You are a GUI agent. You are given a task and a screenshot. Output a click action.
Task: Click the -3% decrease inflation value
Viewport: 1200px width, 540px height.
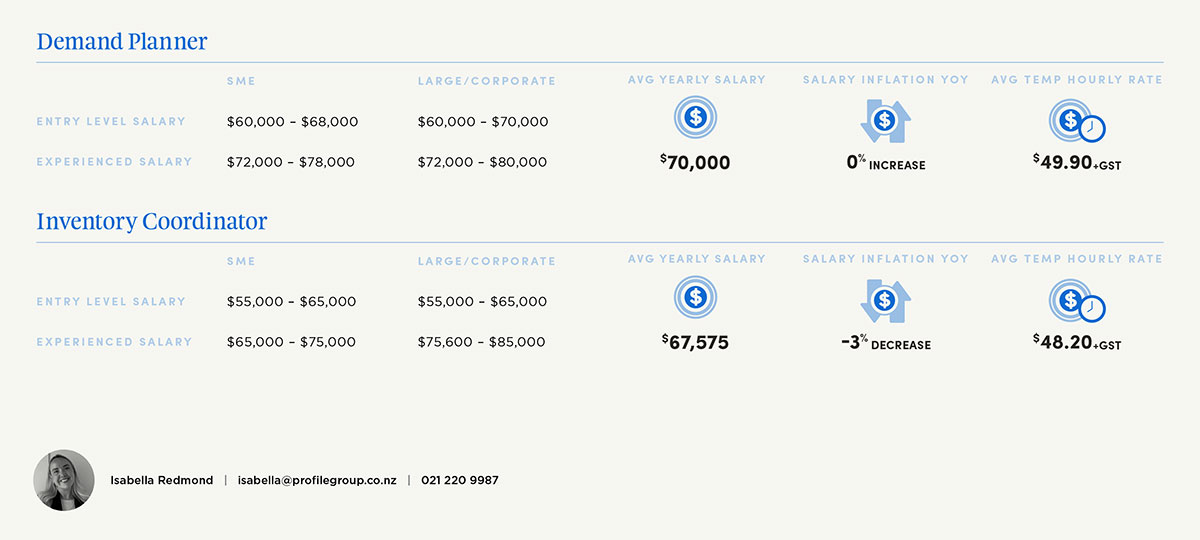point(885,343)
